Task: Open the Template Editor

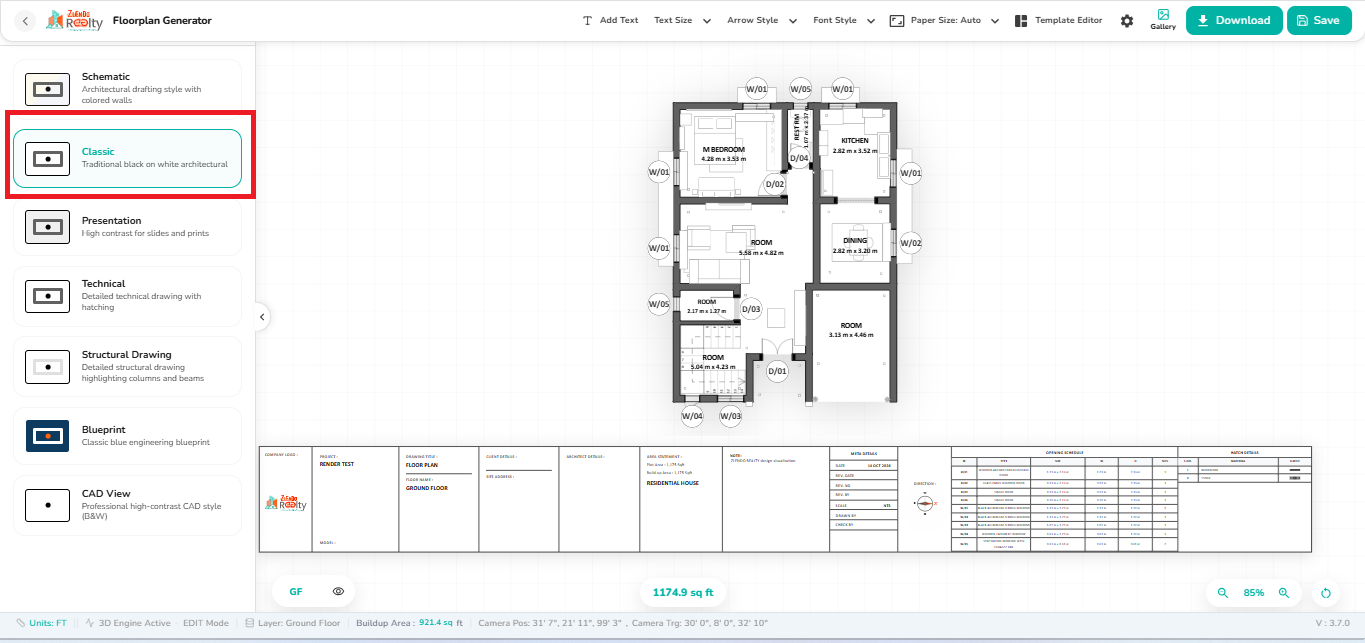Action: 1058,20
